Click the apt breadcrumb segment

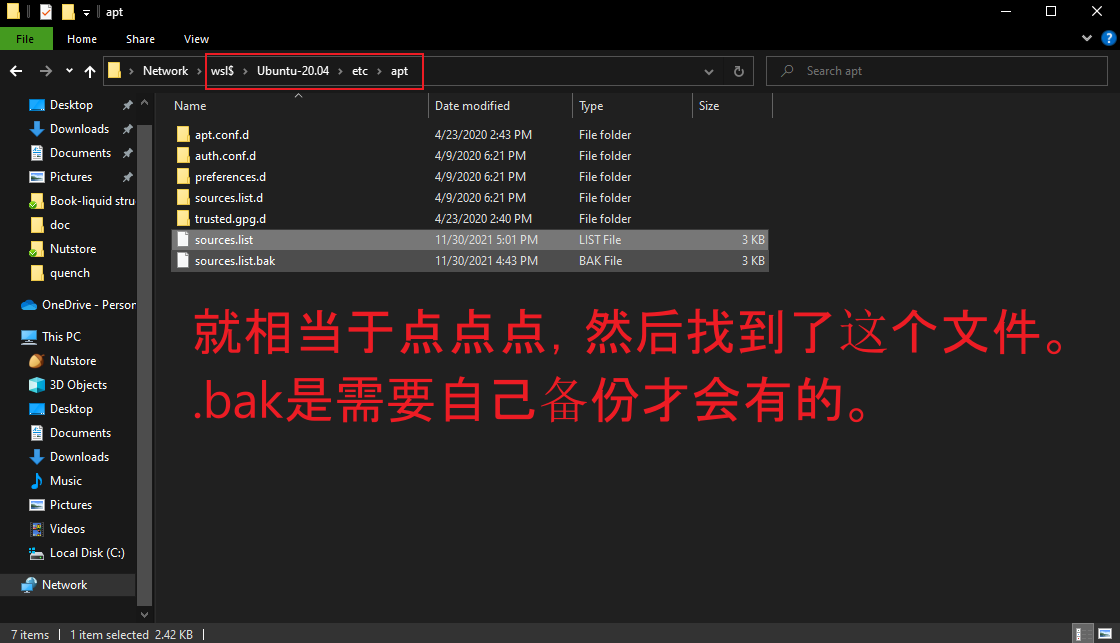pyautogui.click(x=399, y=71)
